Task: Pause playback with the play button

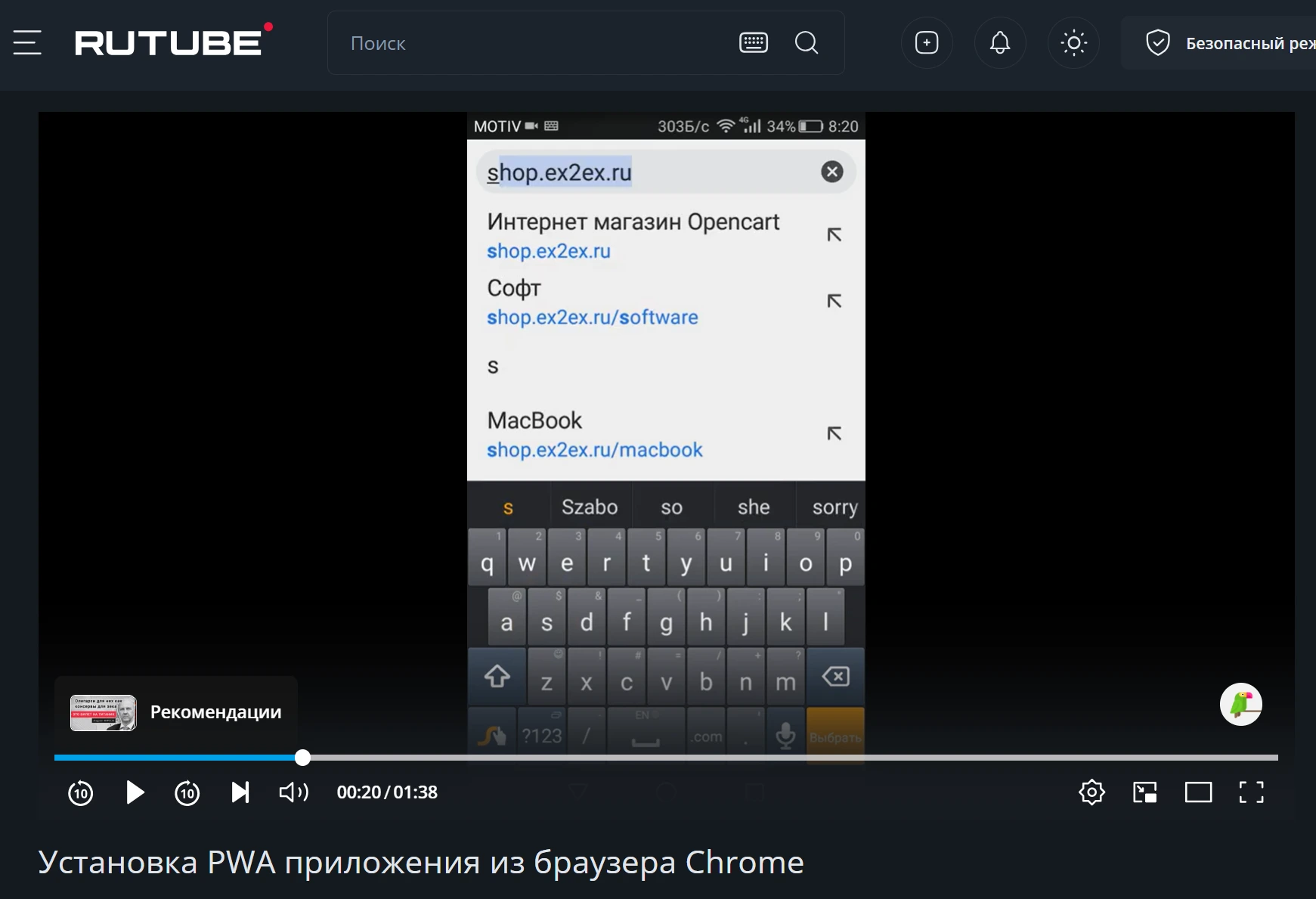Action: (x=135, y=793)
